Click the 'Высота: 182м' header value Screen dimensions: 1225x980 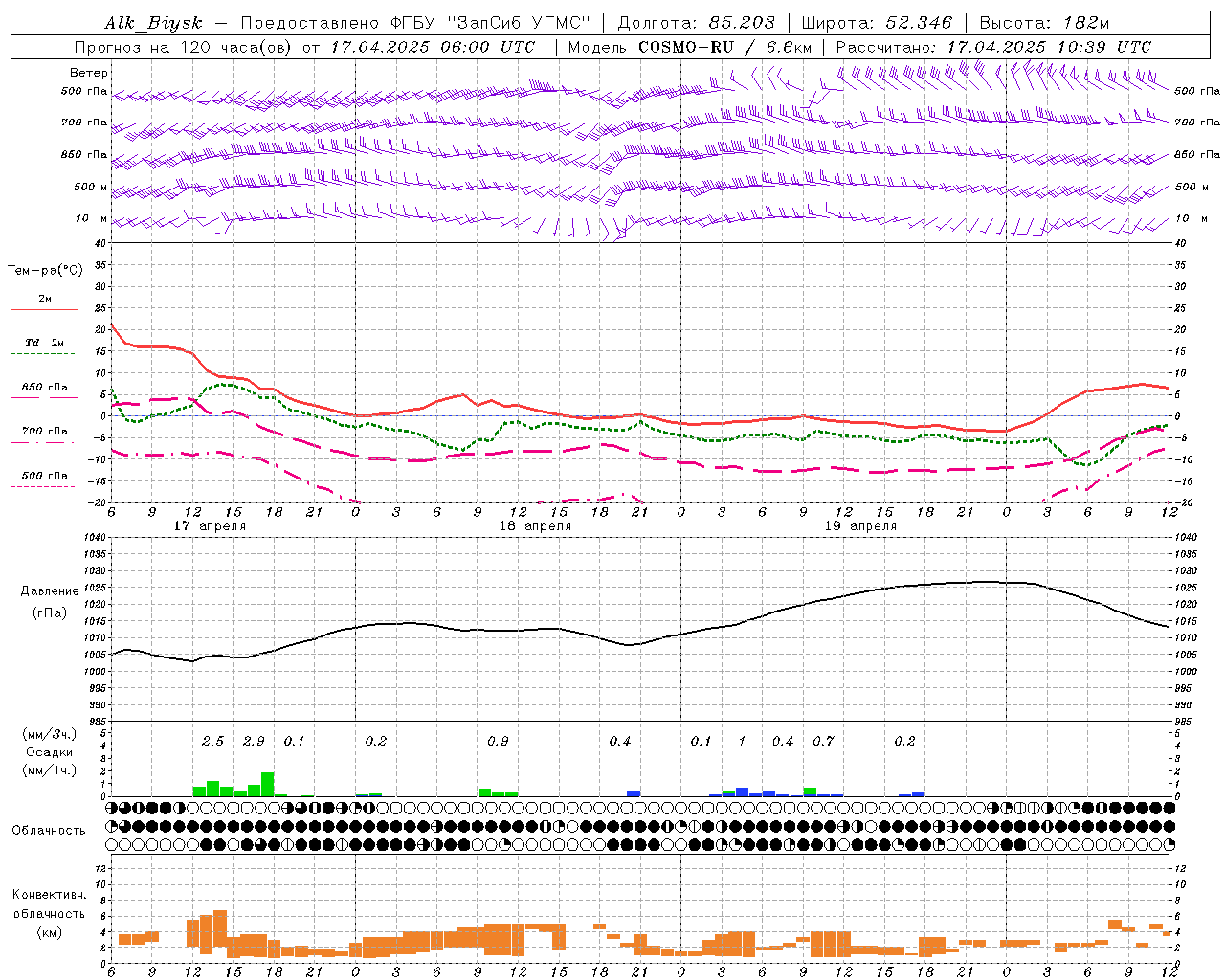[x=1044, y=23]
